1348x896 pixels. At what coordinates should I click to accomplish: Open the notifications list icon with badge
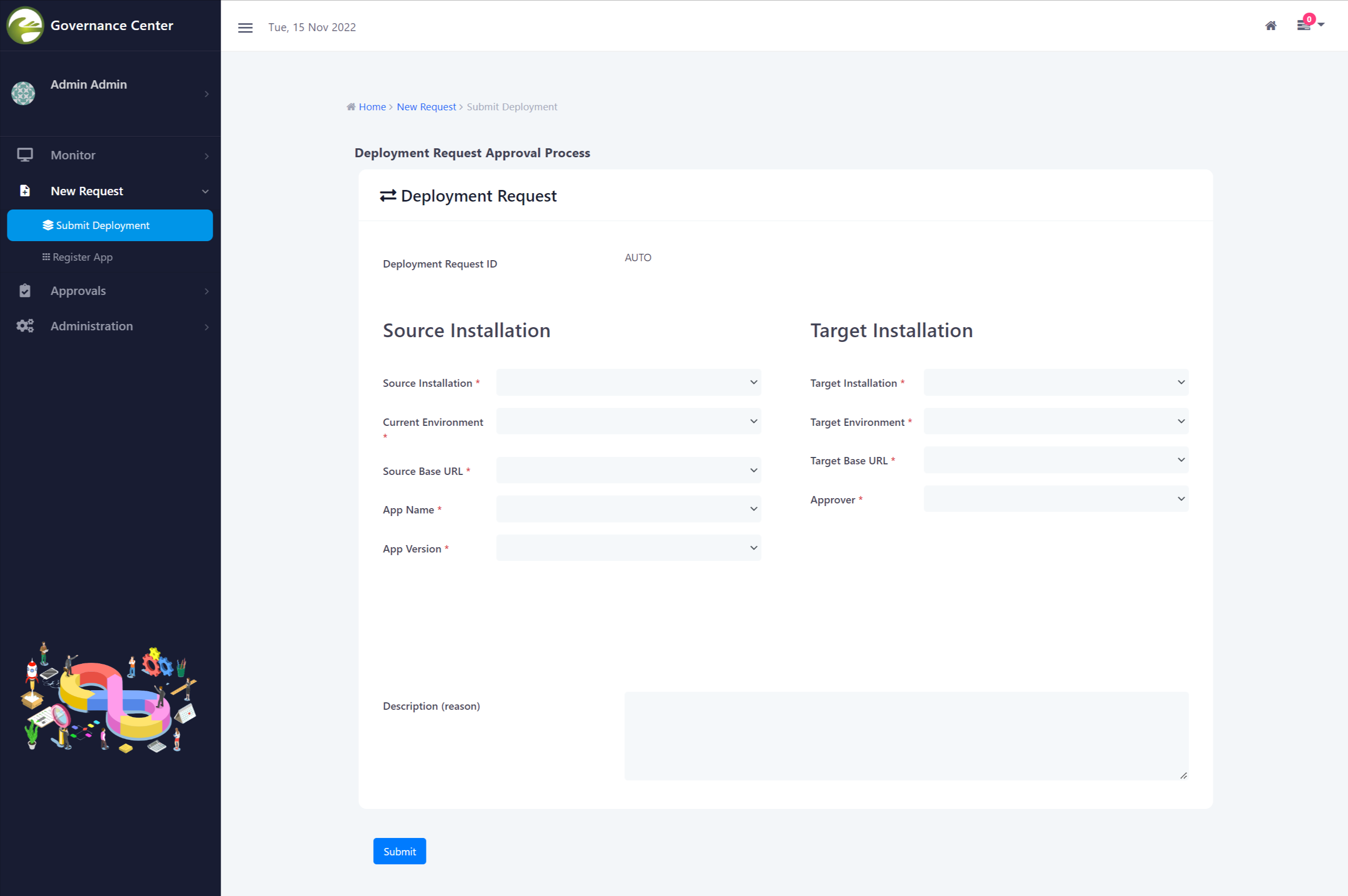coord(1304,25)
